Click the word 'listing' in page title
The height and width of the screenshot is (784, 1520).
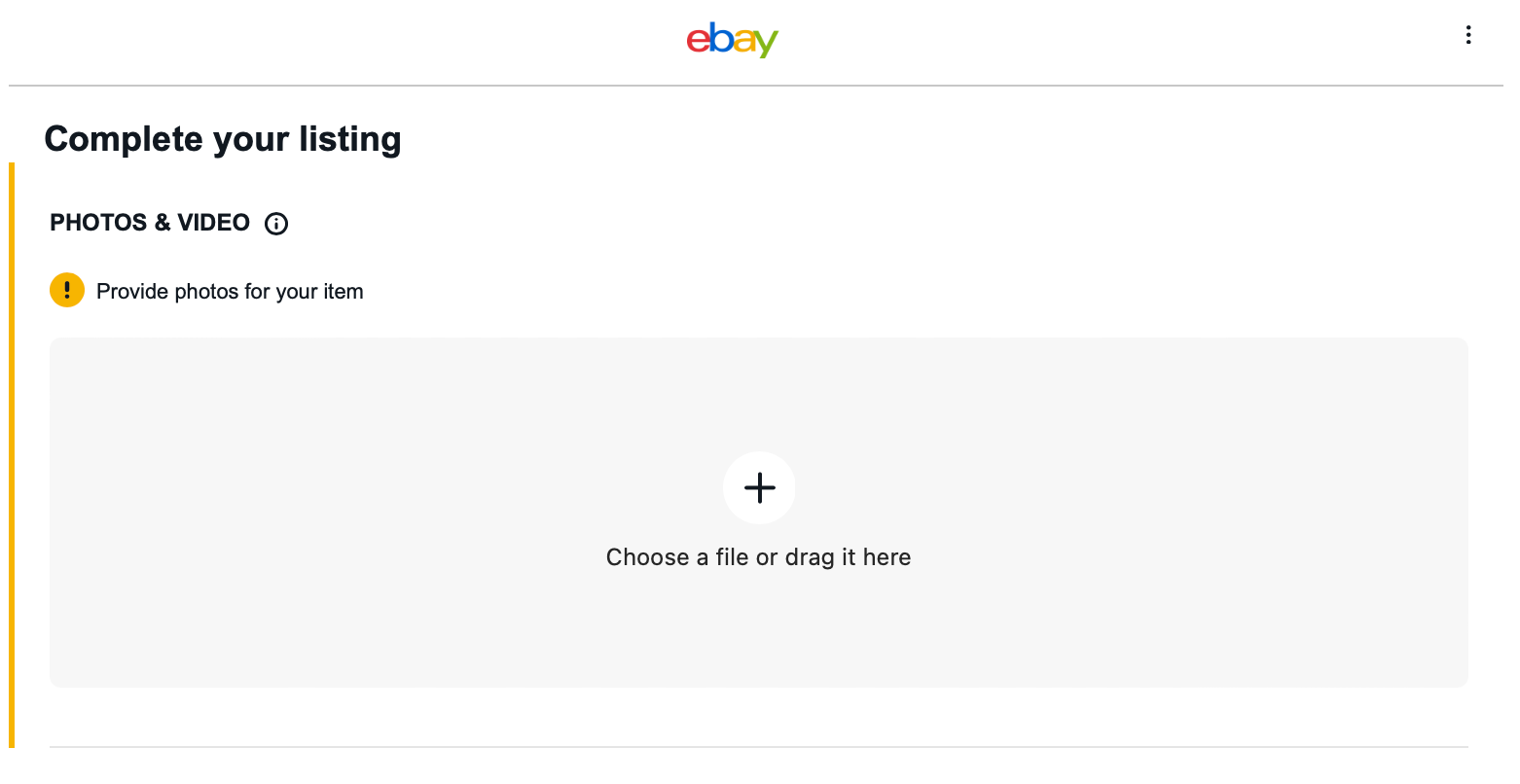click(x=349, y=139)
